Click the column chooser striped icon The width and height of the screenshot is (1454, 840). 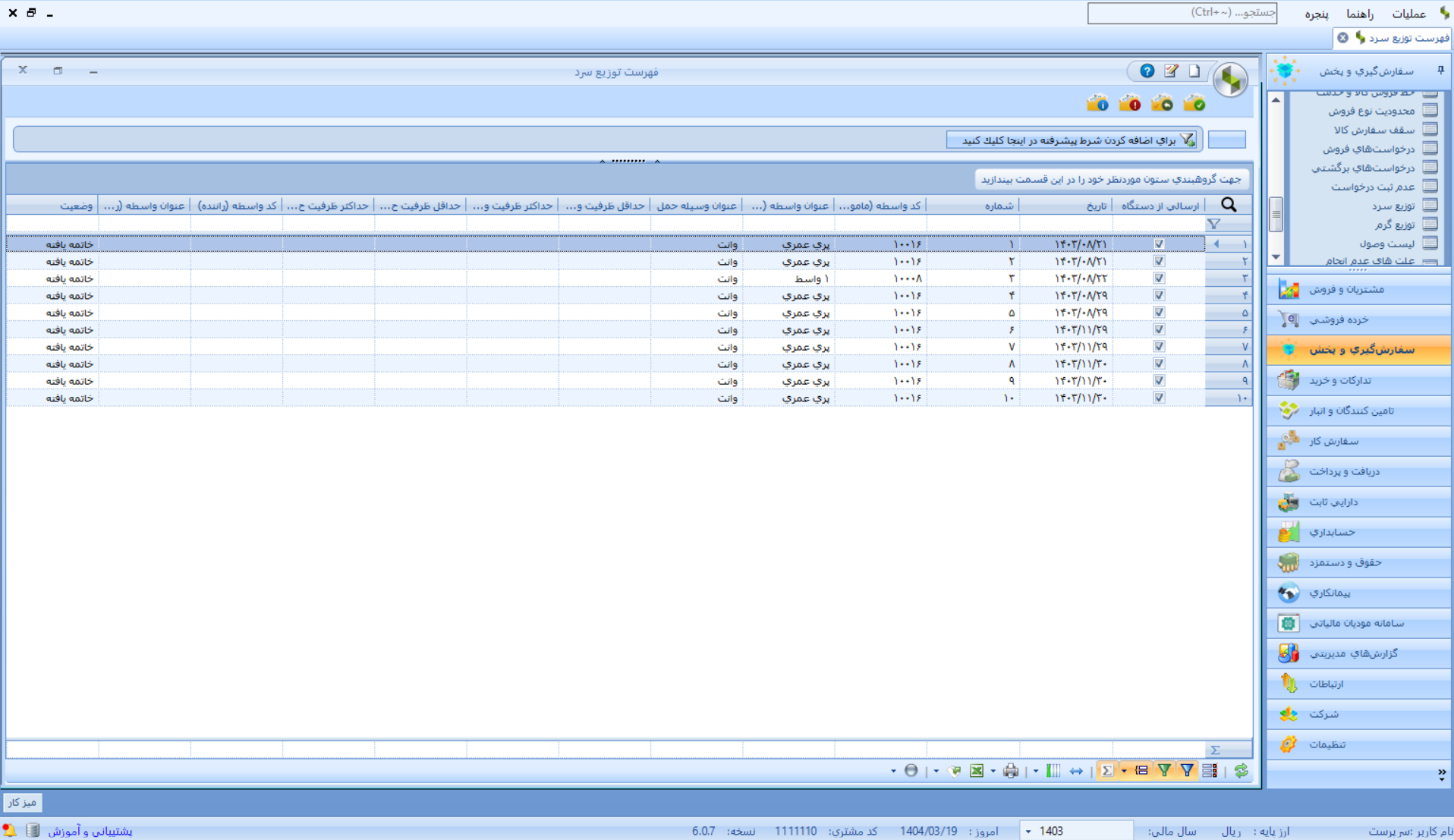pos(1053,771)
